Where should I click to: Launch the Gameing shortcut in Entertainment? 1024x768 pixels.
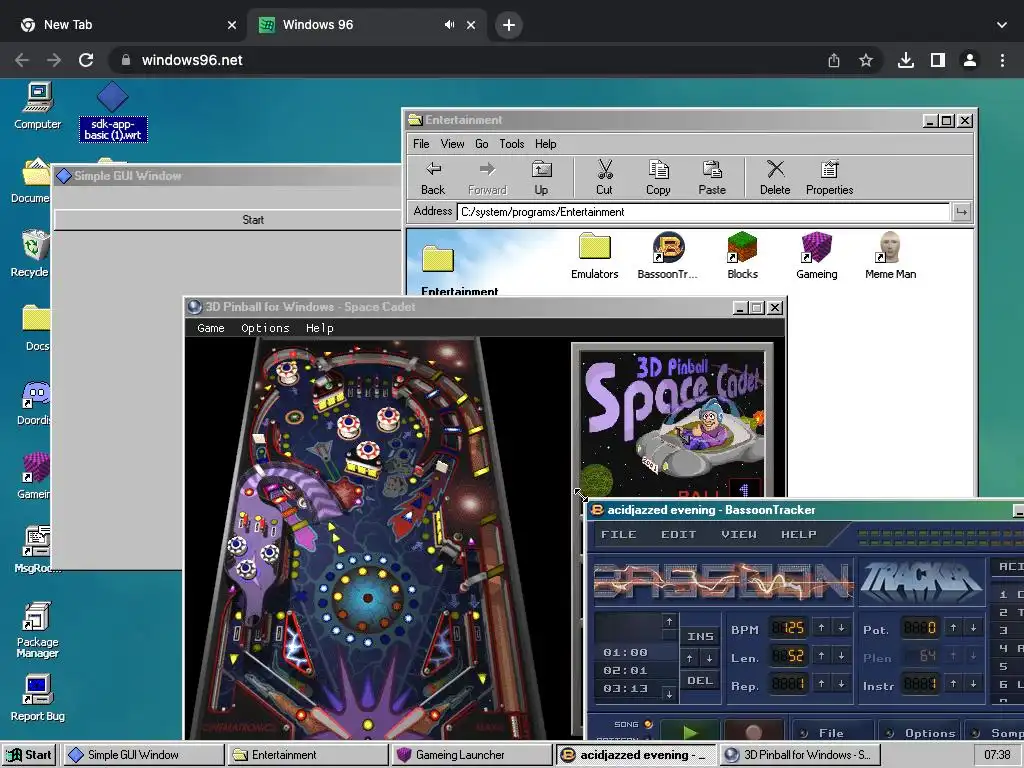pyautogui.click(x=816, y=256)
